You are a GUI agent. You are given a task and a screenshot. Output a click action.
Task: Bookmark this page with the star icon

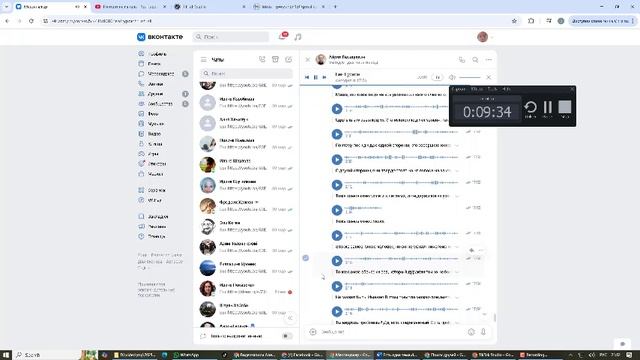coord(514,21)
